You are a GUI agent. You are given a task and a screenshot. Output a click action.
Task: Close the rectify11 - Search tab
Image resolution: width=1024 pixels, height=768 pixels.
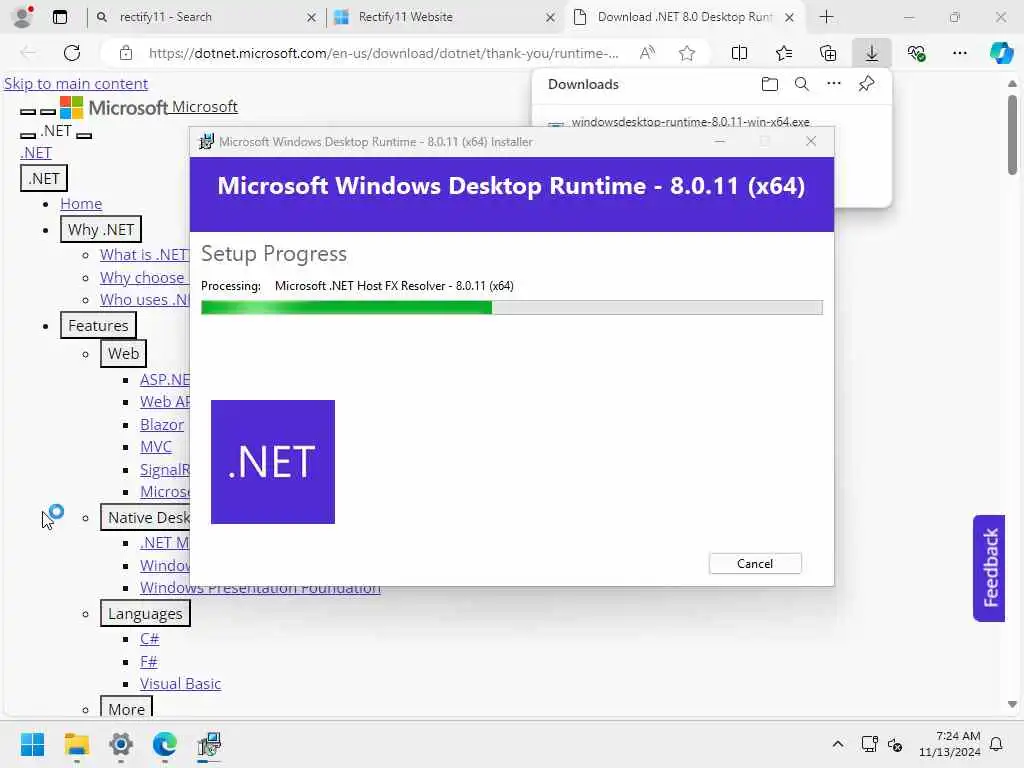(312, 18)
